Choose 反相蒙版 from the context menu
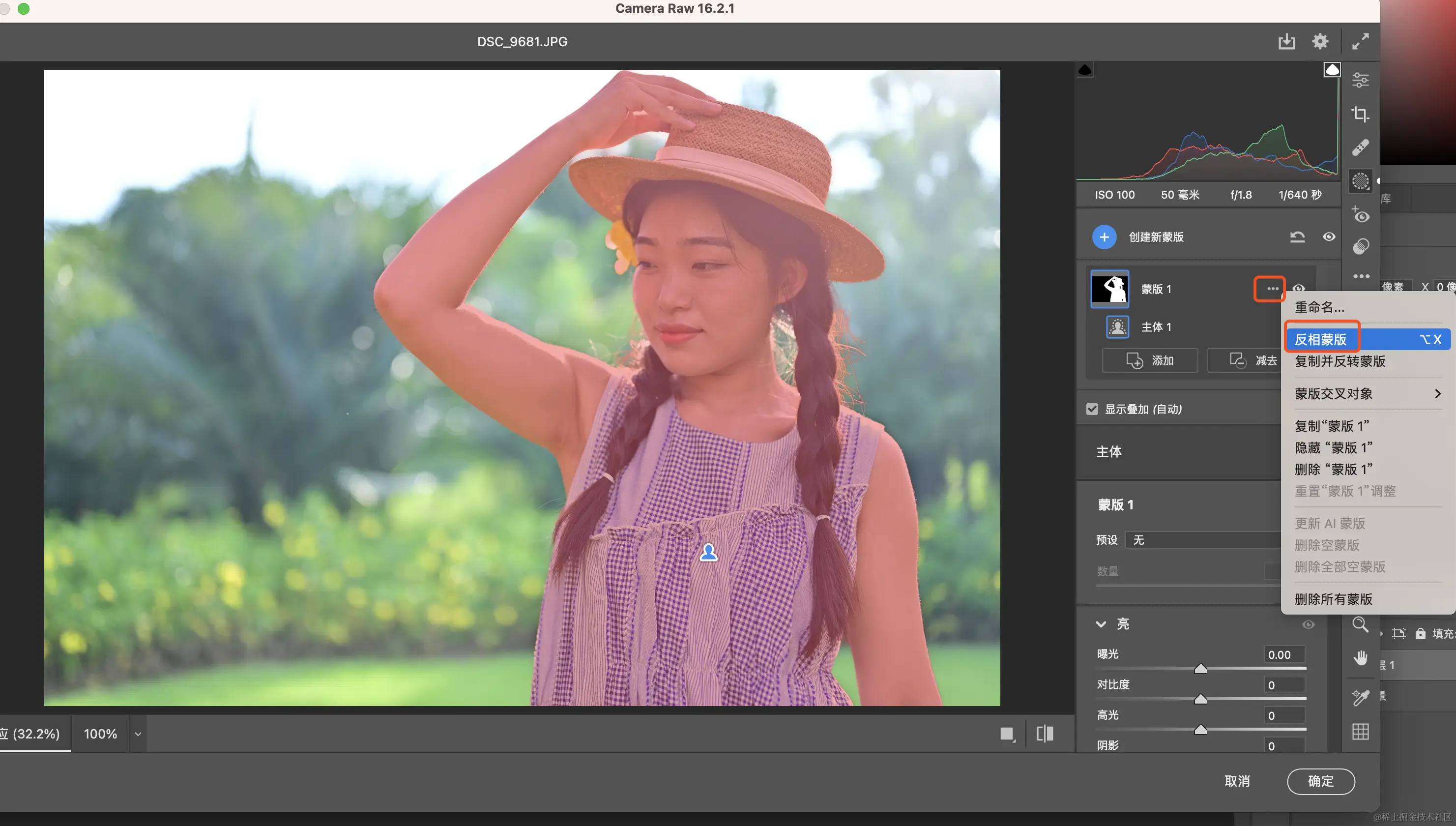Screen dimensions: 1456x826 (x=1320, y=339)
